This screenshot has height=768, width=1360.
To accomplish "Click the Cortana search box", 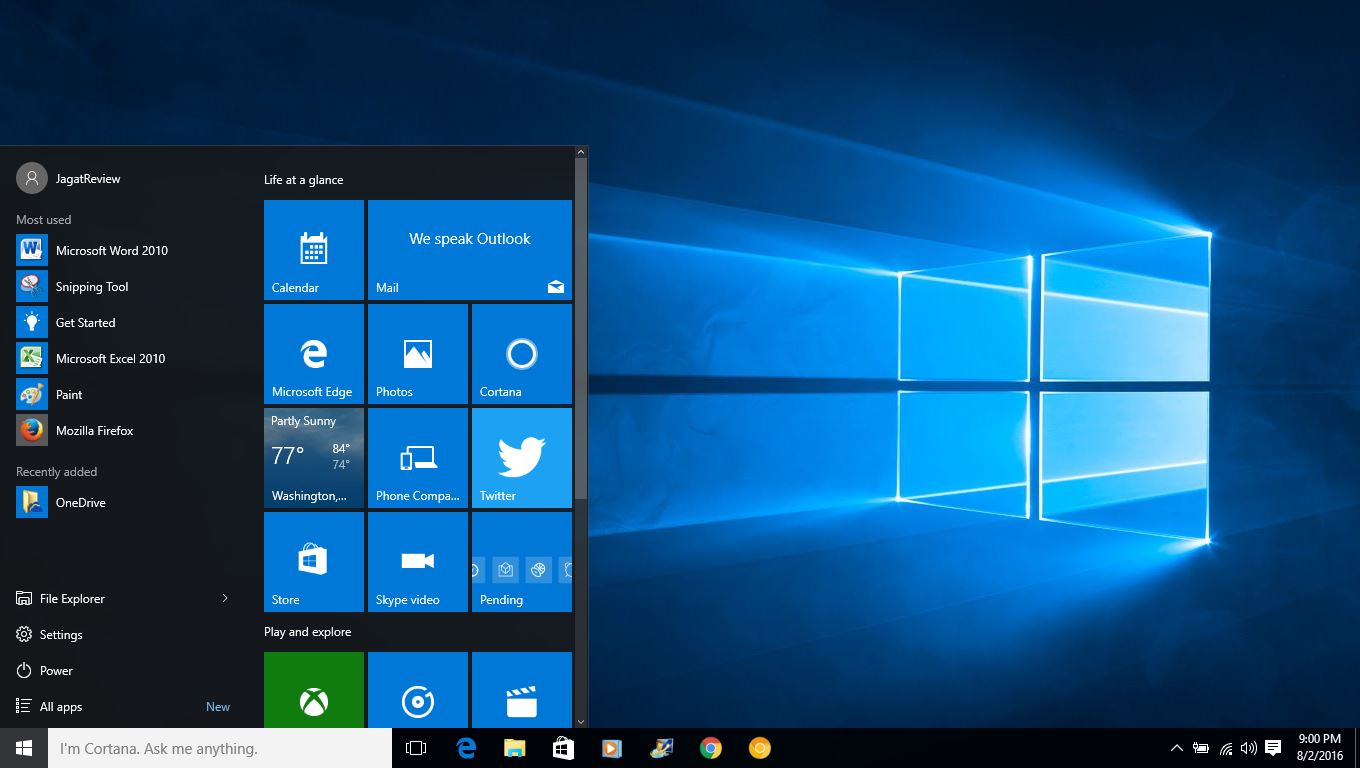I will 220,748.
